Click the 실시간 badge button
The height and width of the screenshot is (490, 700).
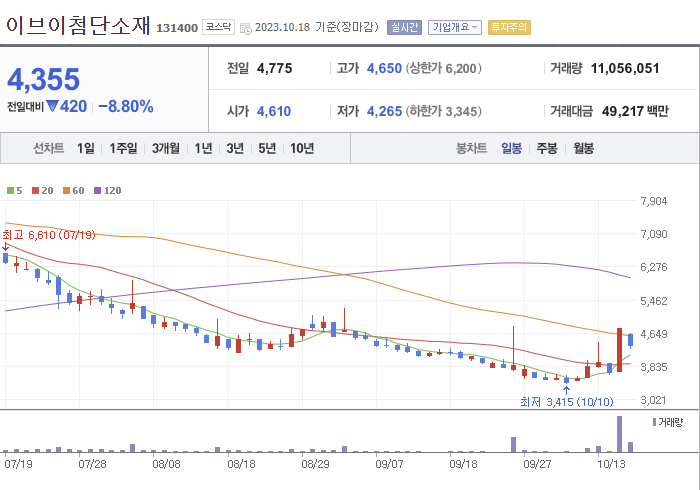(404, 28)
